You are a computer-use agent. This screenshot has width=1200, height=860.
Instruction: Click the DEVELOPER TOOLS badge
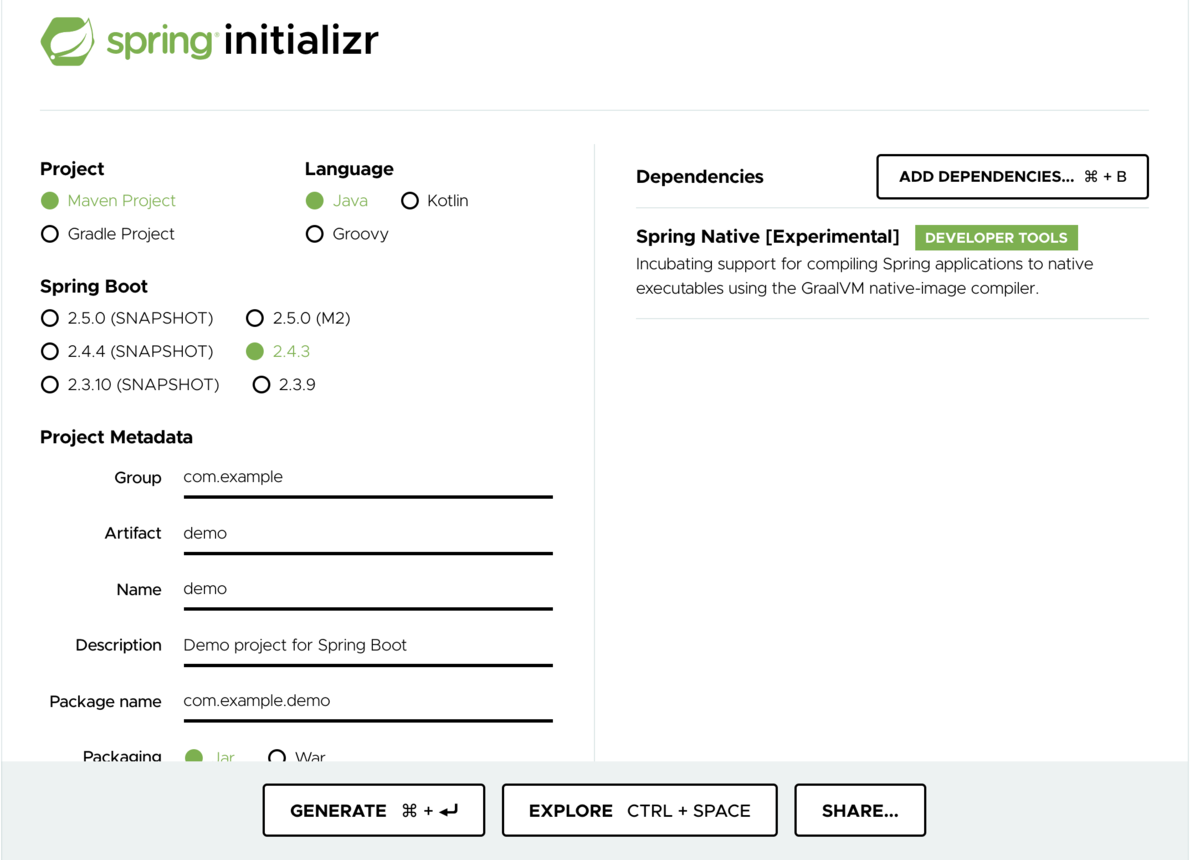pos(996,237)
